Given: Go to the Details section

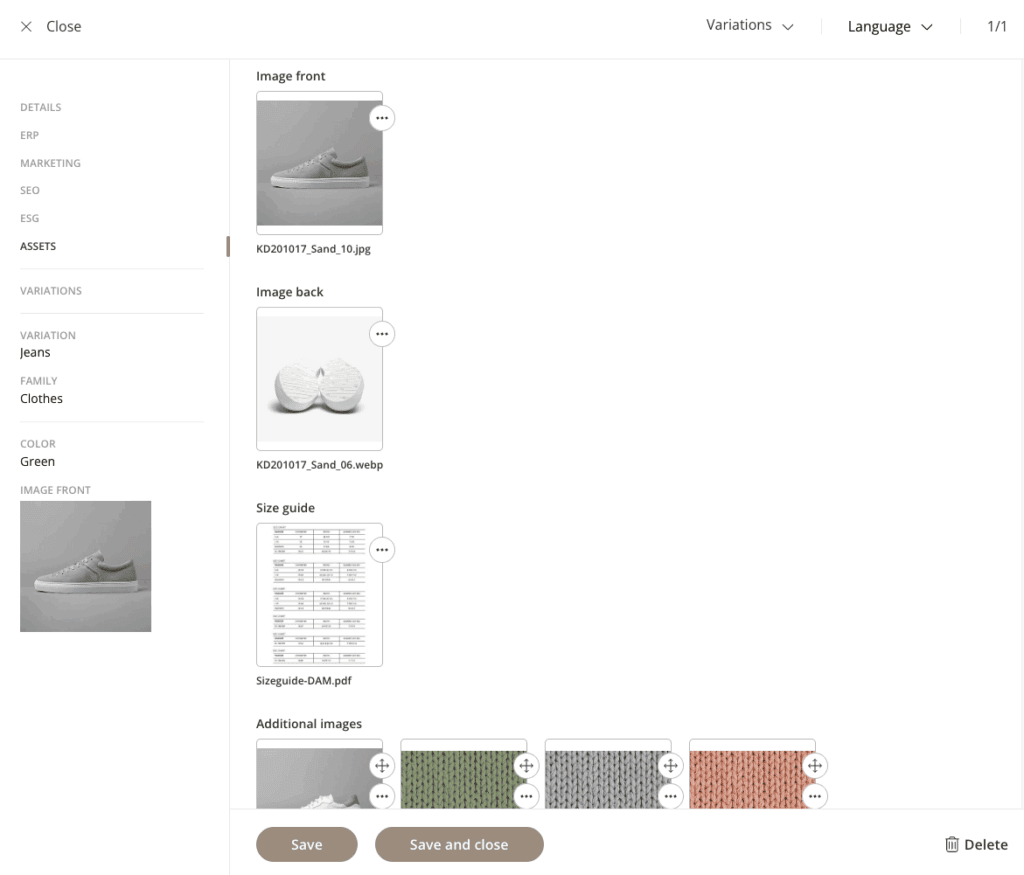Looking at the screenshot, I should (41, 107).
